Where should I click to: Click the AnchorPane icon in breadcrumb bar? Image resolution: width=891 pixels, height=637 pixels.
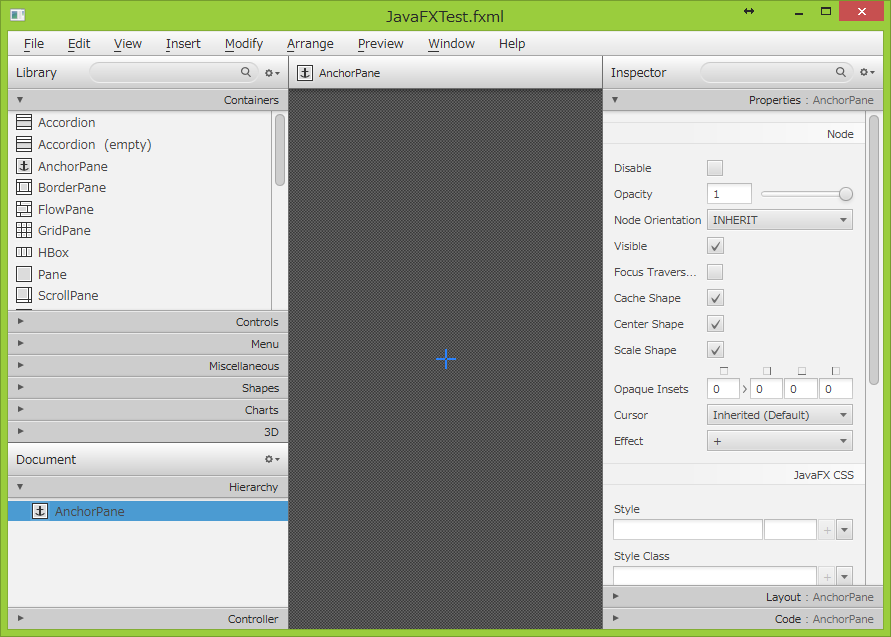click(305, 73)
